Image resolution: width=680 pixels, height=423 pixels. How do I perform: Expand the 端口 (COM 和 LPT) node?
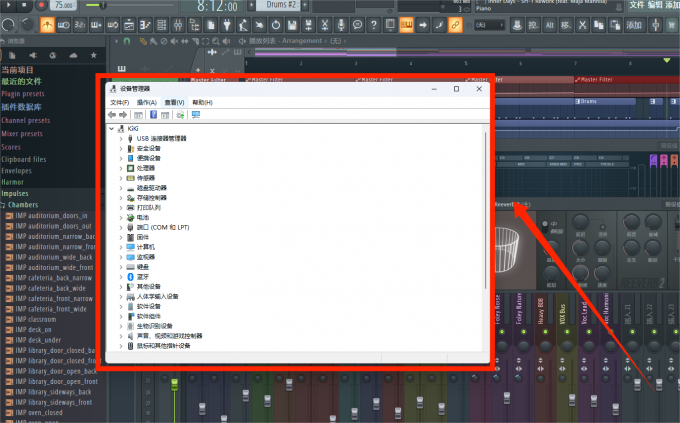point(121,227)
